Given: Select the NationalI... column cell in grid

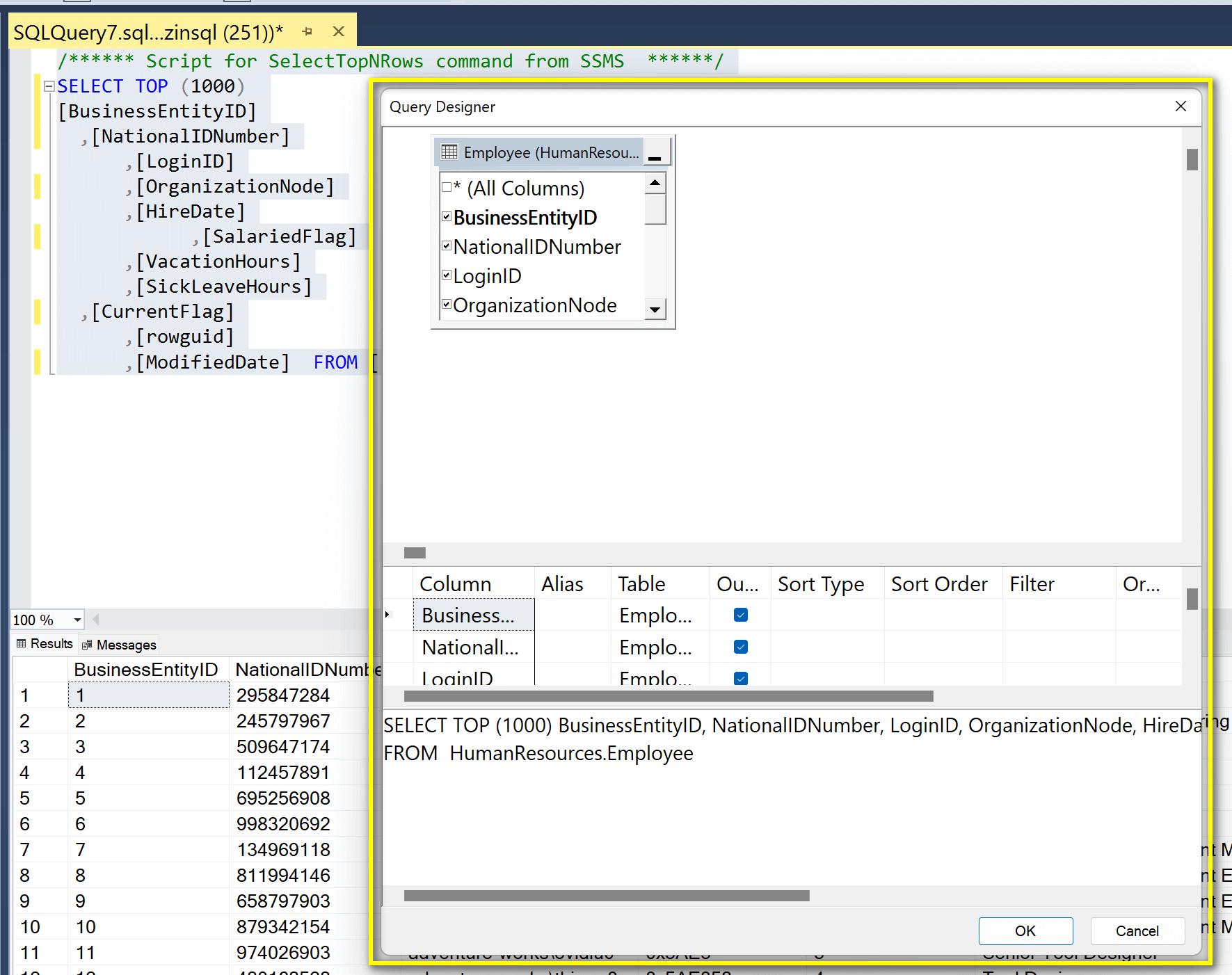Looking at the screenshot, I should coord(474,647).
